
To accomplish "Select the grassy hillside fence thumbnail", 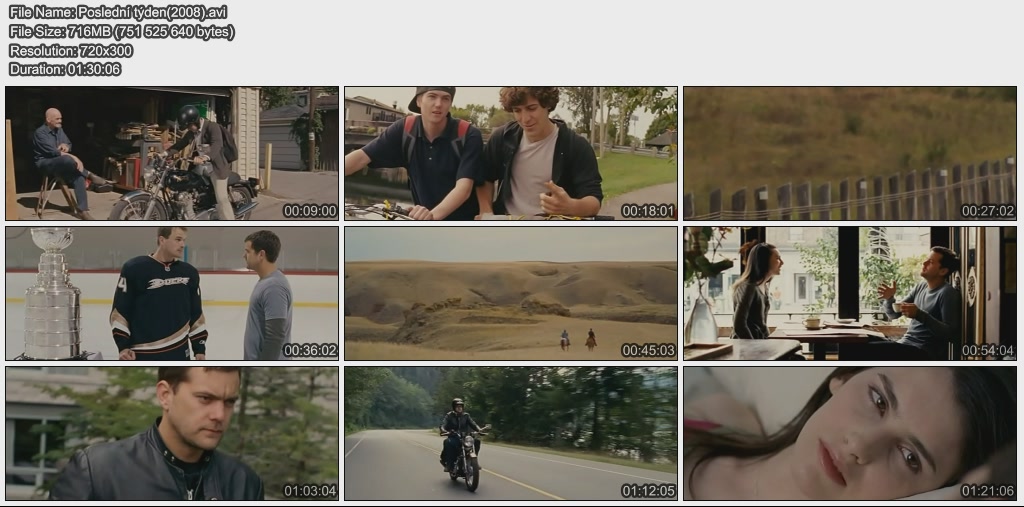I will pyautogui.click(x=850, y=153).
